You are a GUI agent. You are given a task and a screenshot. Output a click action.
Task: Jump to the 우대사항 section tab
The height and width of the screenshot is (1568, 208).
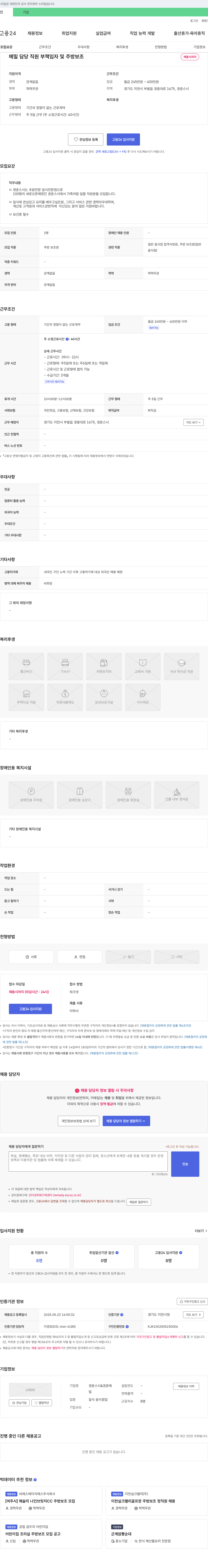click(84, 47)
